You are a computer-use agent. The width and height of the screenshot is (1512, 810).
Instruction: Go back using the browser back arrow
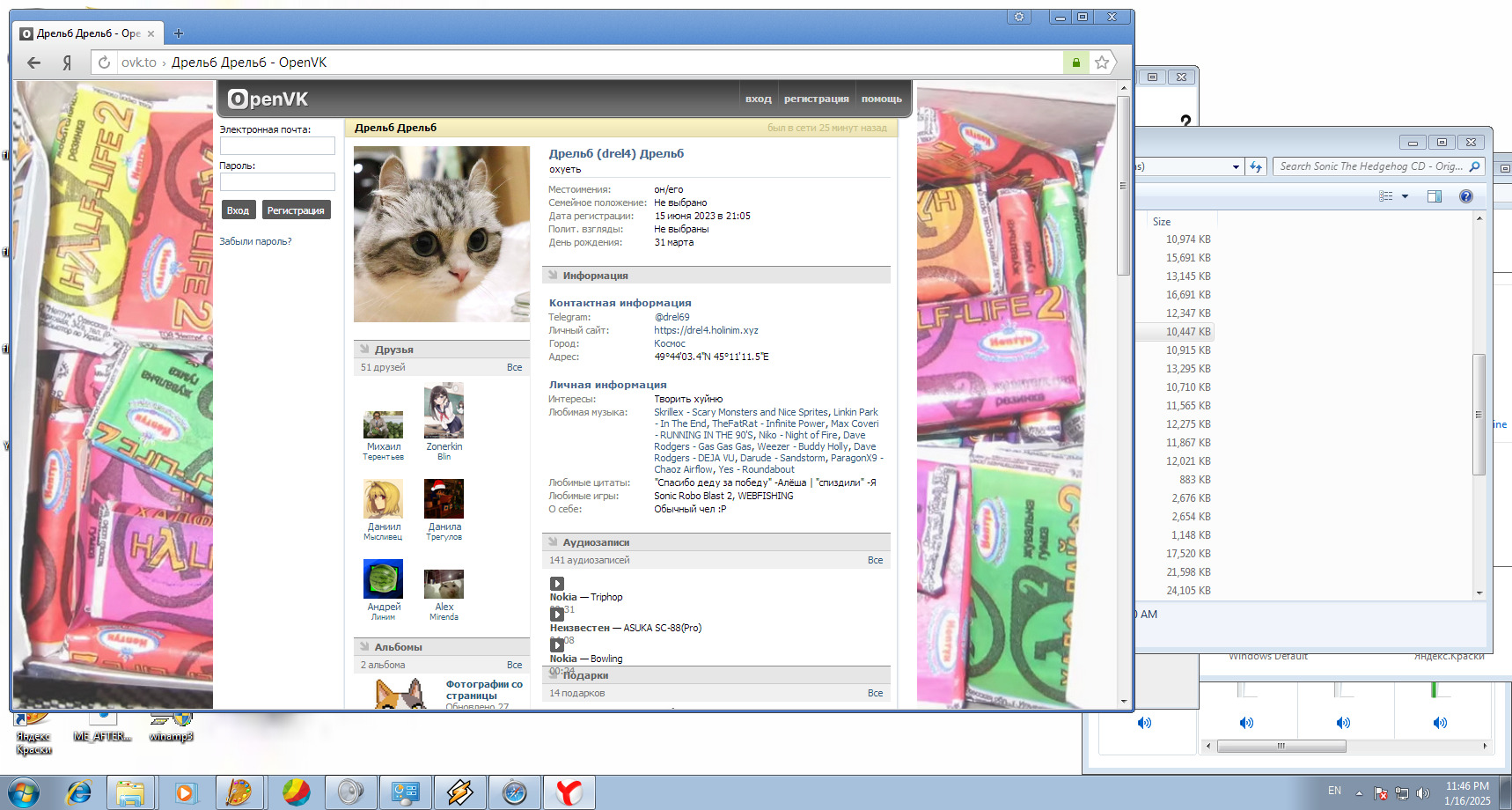[x=33, y=63]
